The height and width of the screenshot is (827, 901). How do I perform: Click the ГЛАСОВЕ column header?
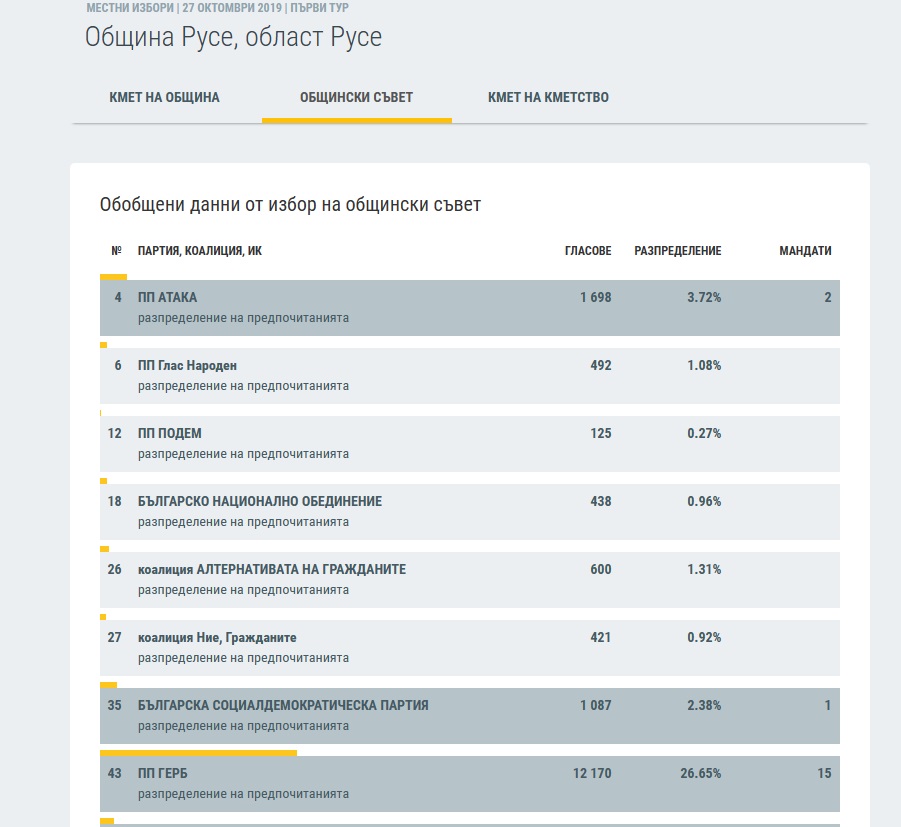coord(587,251)
